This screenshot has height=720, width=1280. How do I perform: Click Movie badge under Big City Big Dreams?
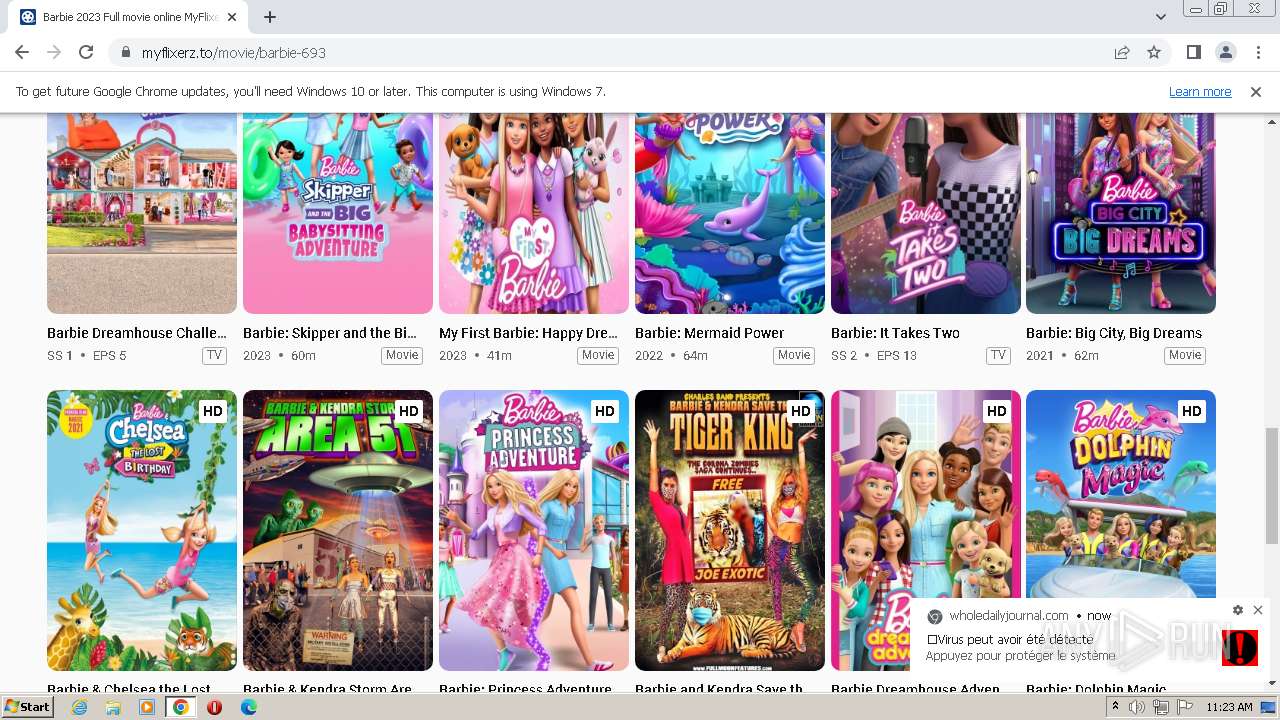1185,355
